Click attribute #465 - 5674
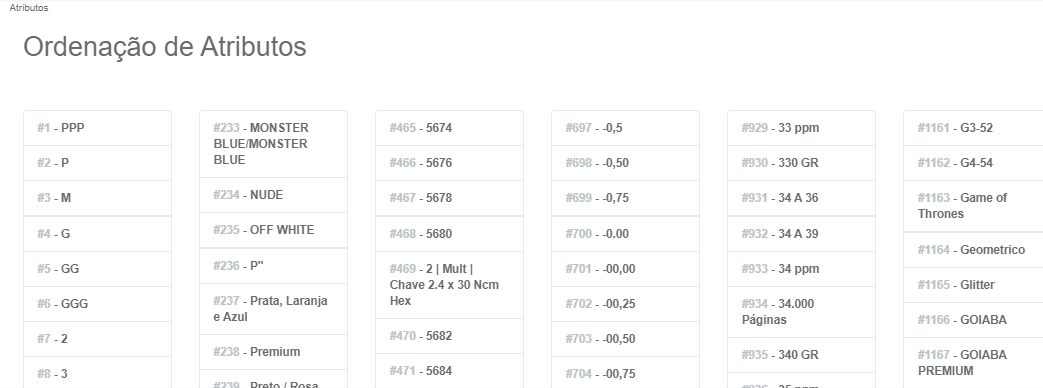Image resolution: width=1043 pixels, height=388 pixels. 450,128
